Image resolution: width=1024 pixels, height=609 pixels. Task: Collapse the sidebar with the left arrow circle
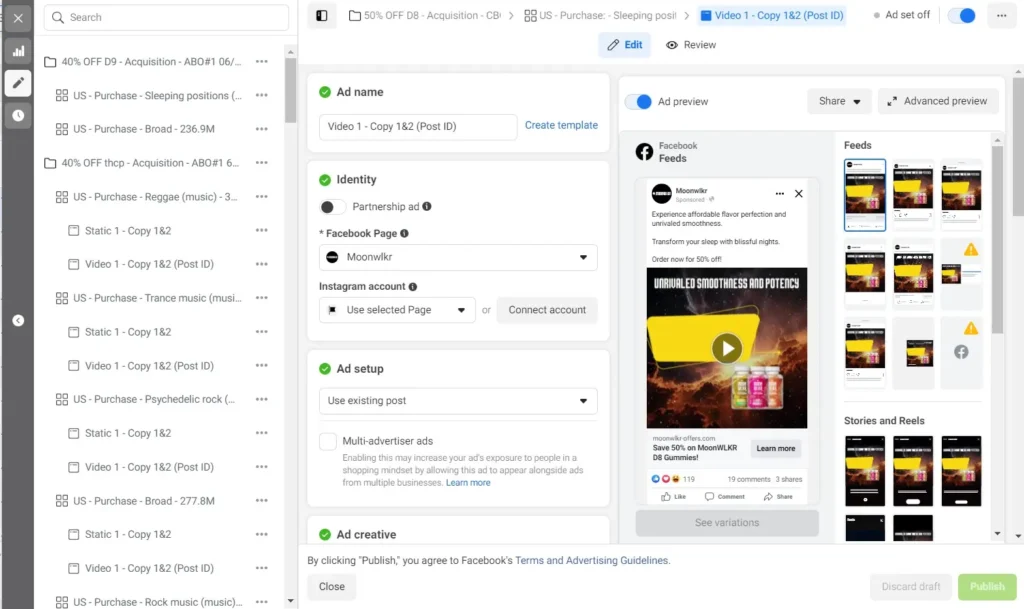(18, 320)
